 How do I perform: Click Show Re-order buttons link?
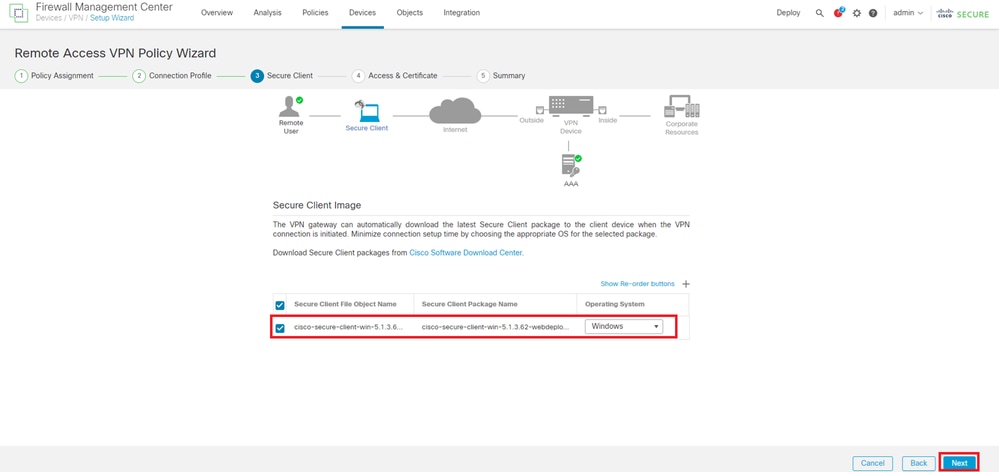click(x=637, y=284)
